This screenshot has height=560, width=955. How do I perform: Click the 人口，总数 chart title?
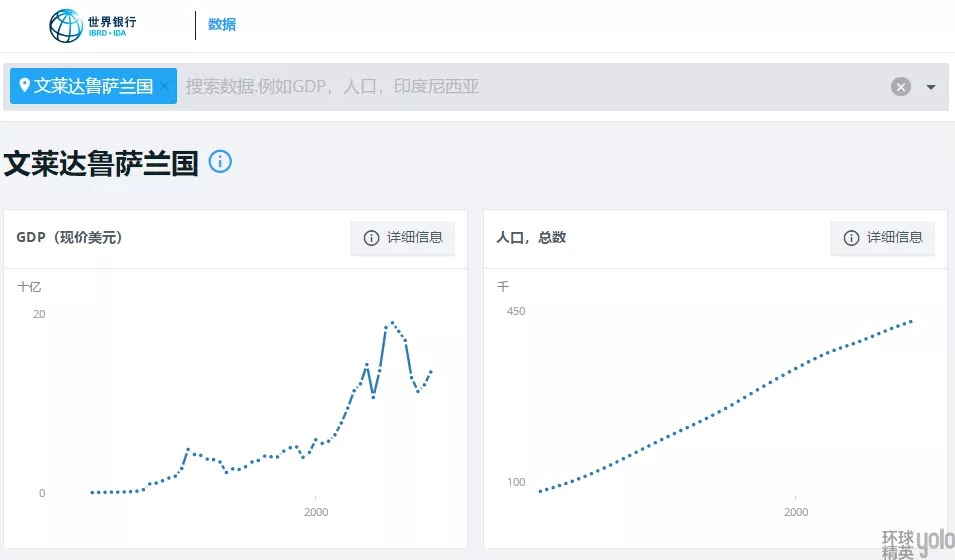point(531,238)
